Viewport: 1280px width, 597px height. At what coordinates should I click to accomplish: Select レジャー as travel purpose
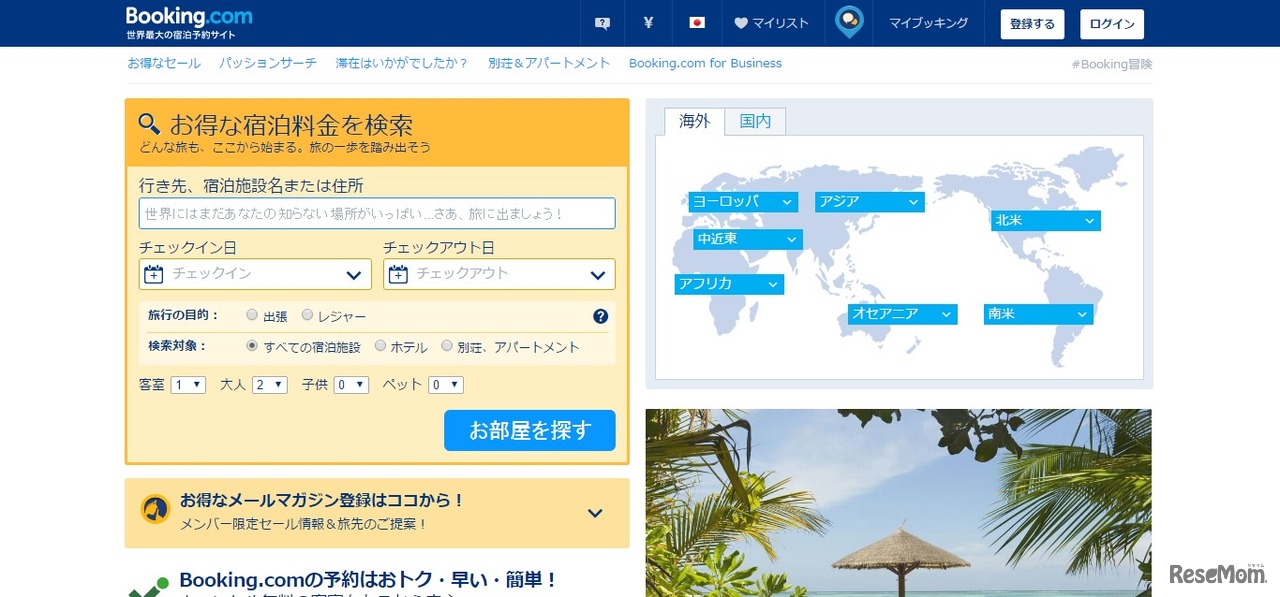coord(307,316)
